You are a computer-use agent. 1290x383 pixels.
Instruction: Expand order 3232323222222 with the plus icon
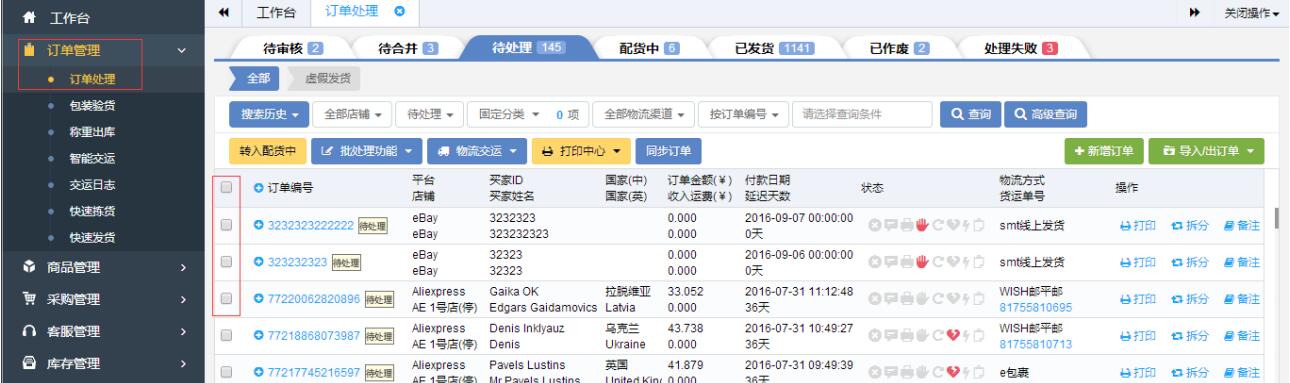258,225
